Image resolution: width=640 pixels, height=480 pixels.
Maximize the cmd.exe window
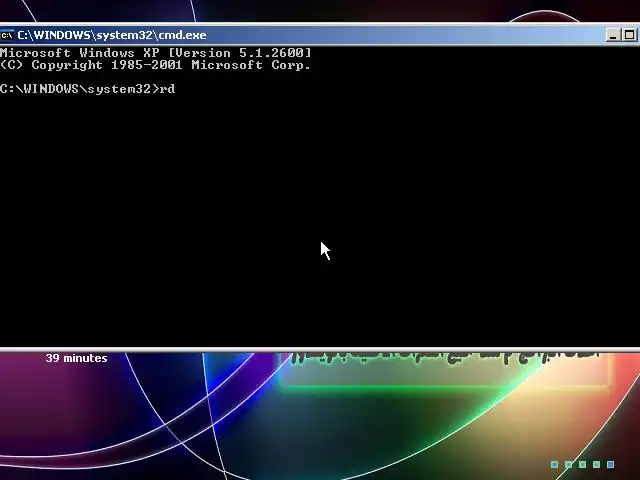point(629,35)
